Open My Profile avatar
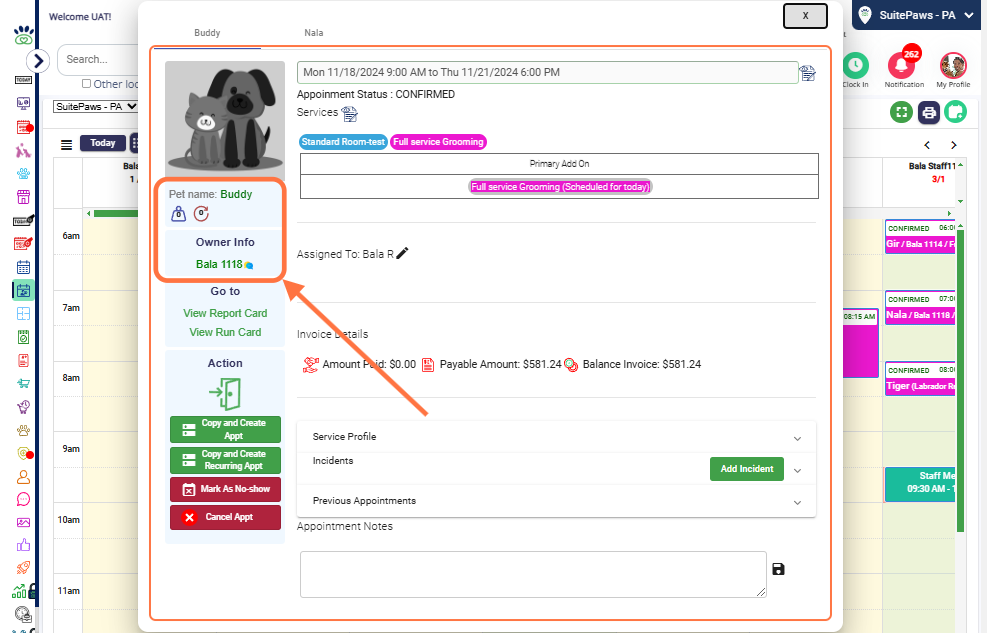 [x=953, y=65]
